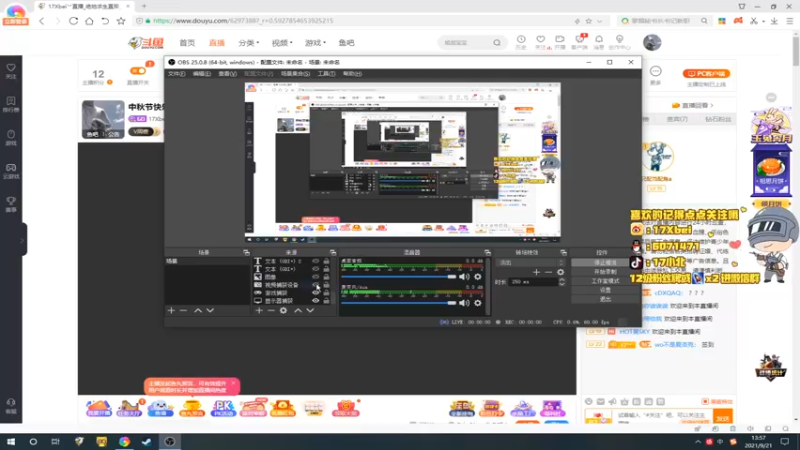The image size is (800, 450).
Task: Open browser address bar dropdown arrow
Action: point(599,21)
